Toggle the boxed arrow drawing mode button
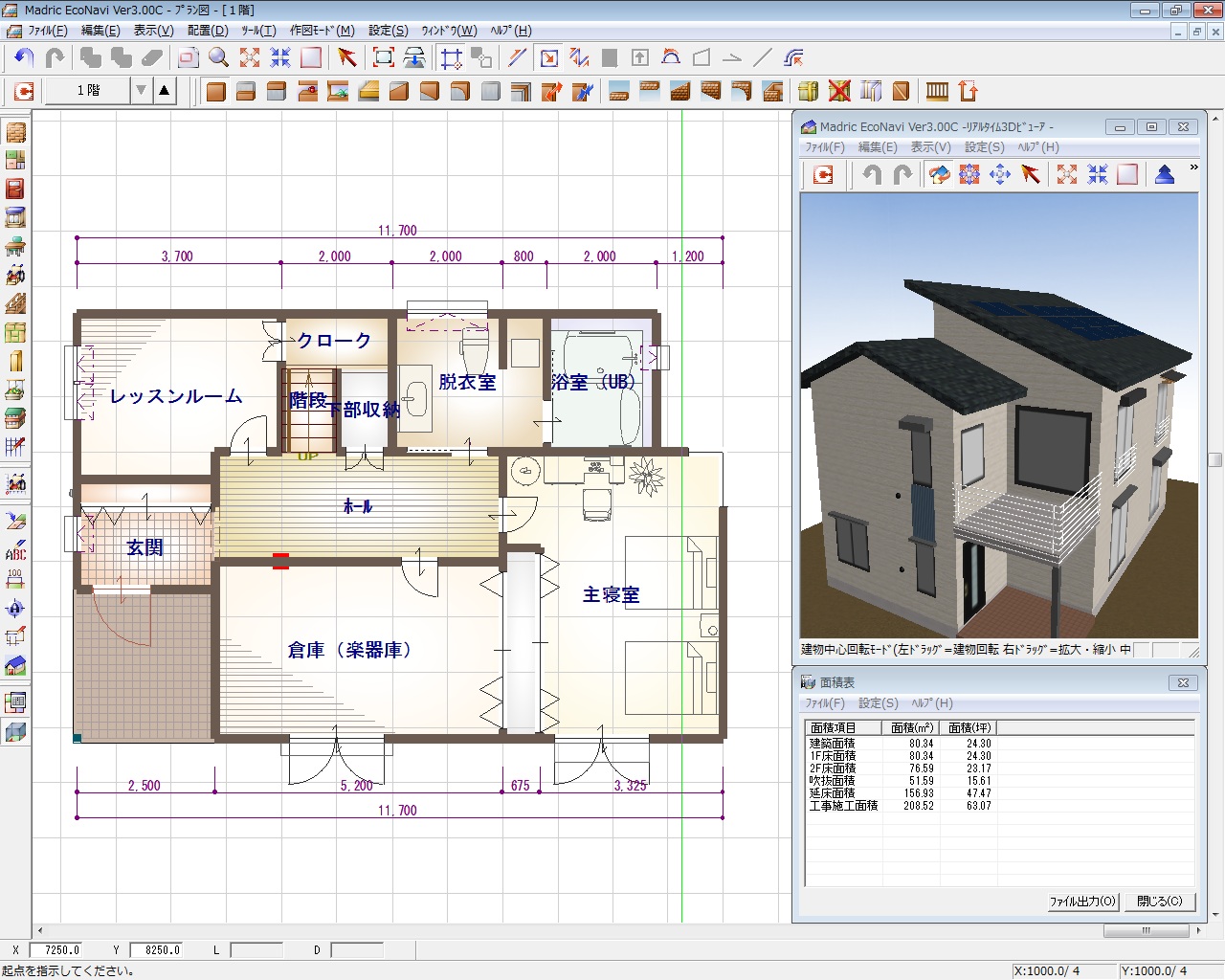This screenshot has height=980, width=1225. click(549, 58)
